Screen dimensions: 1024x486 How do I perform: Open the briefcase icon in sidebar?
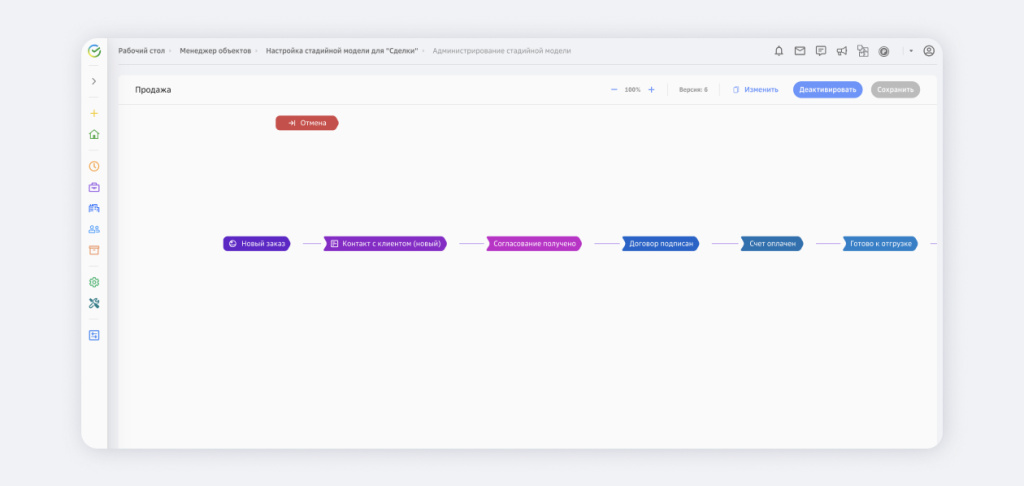click(x=94, y=187)
